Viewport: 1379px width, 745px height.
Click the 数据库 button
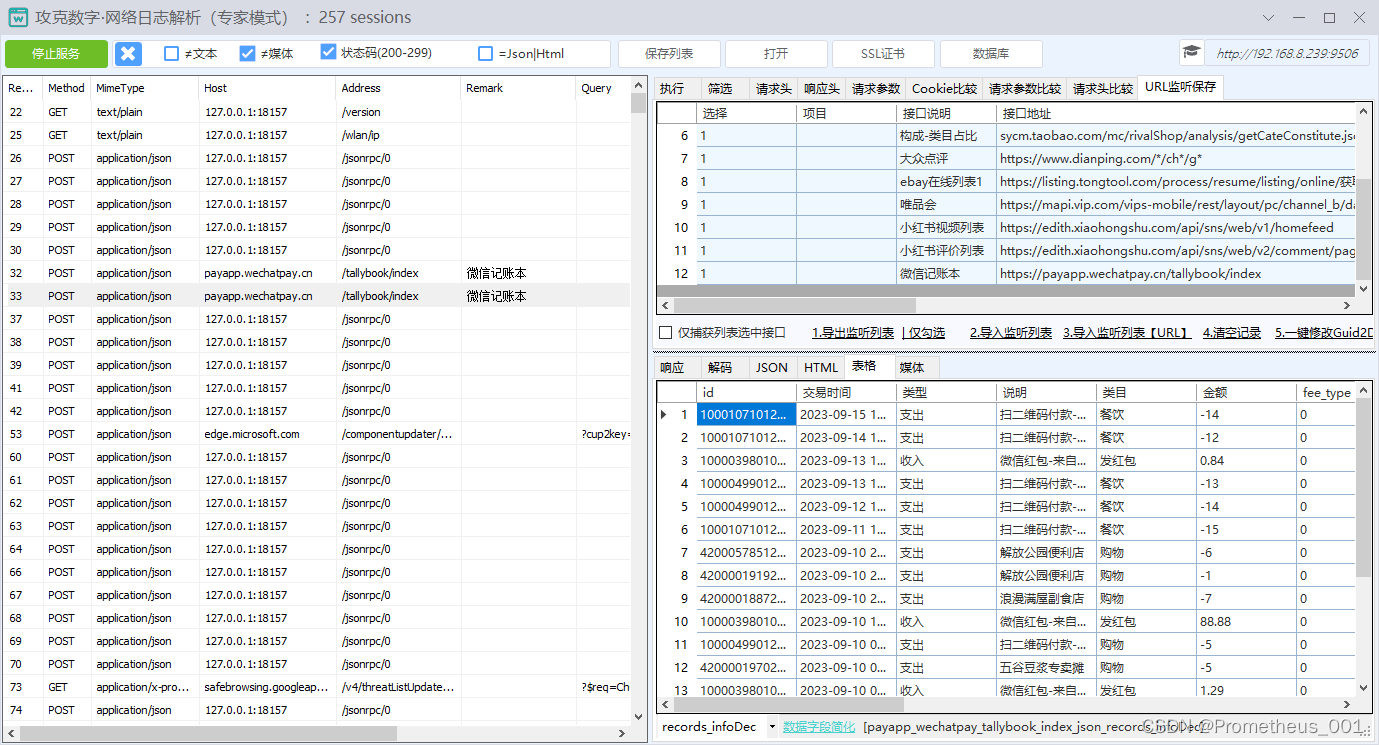pos(991,54)
